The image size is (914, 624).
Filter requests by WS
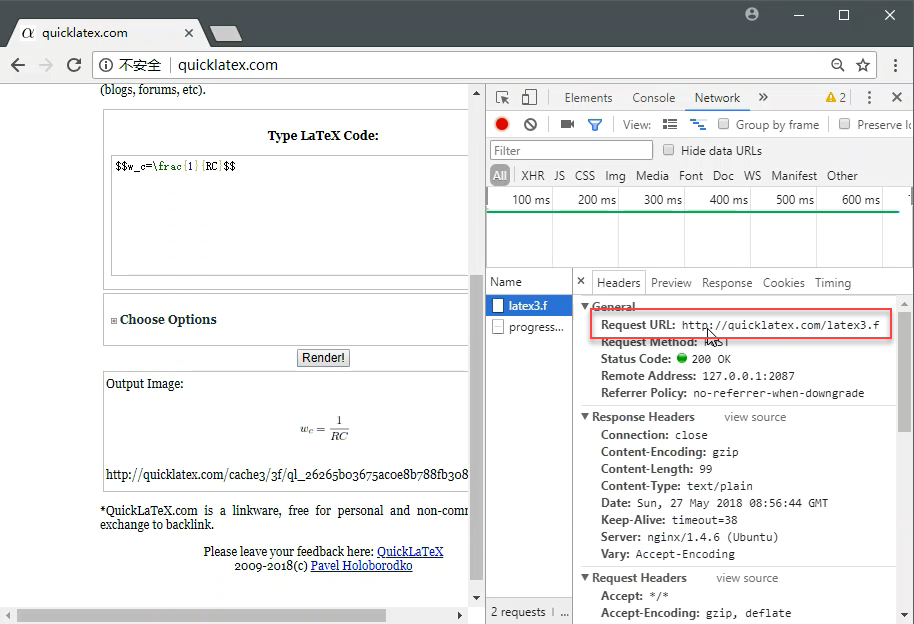point(752,176)
